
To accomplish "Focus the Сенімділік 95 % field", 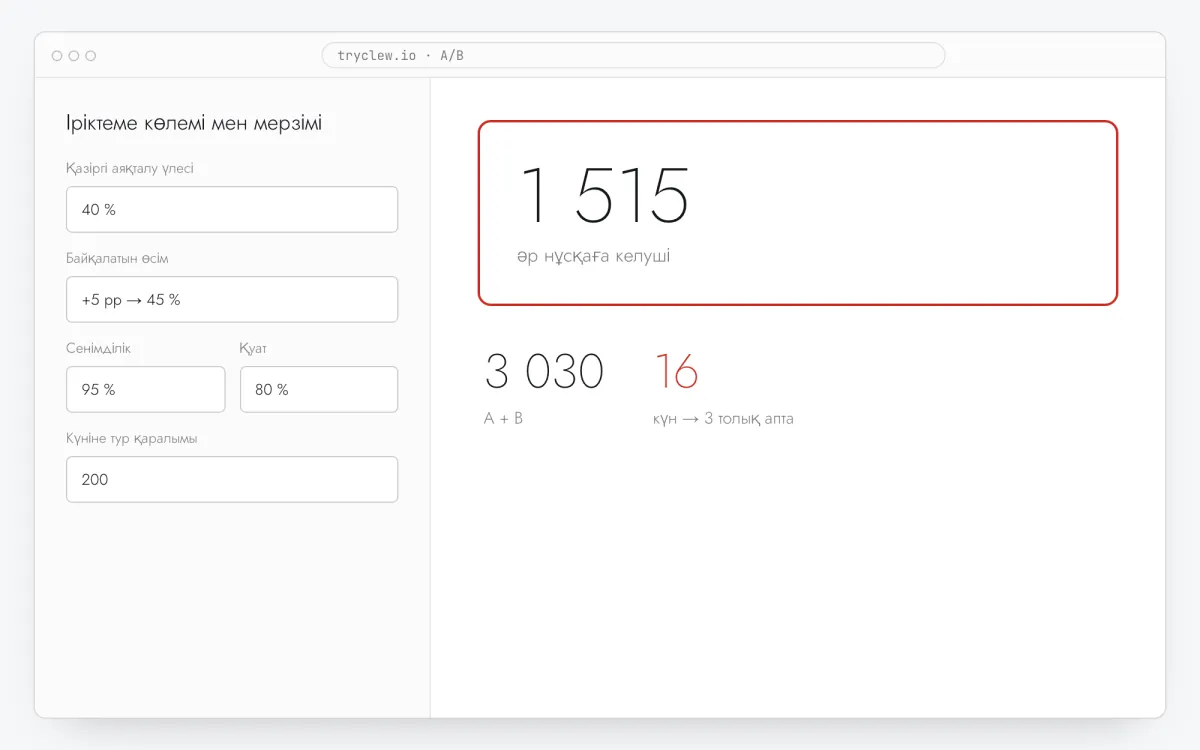I will 146,389.
